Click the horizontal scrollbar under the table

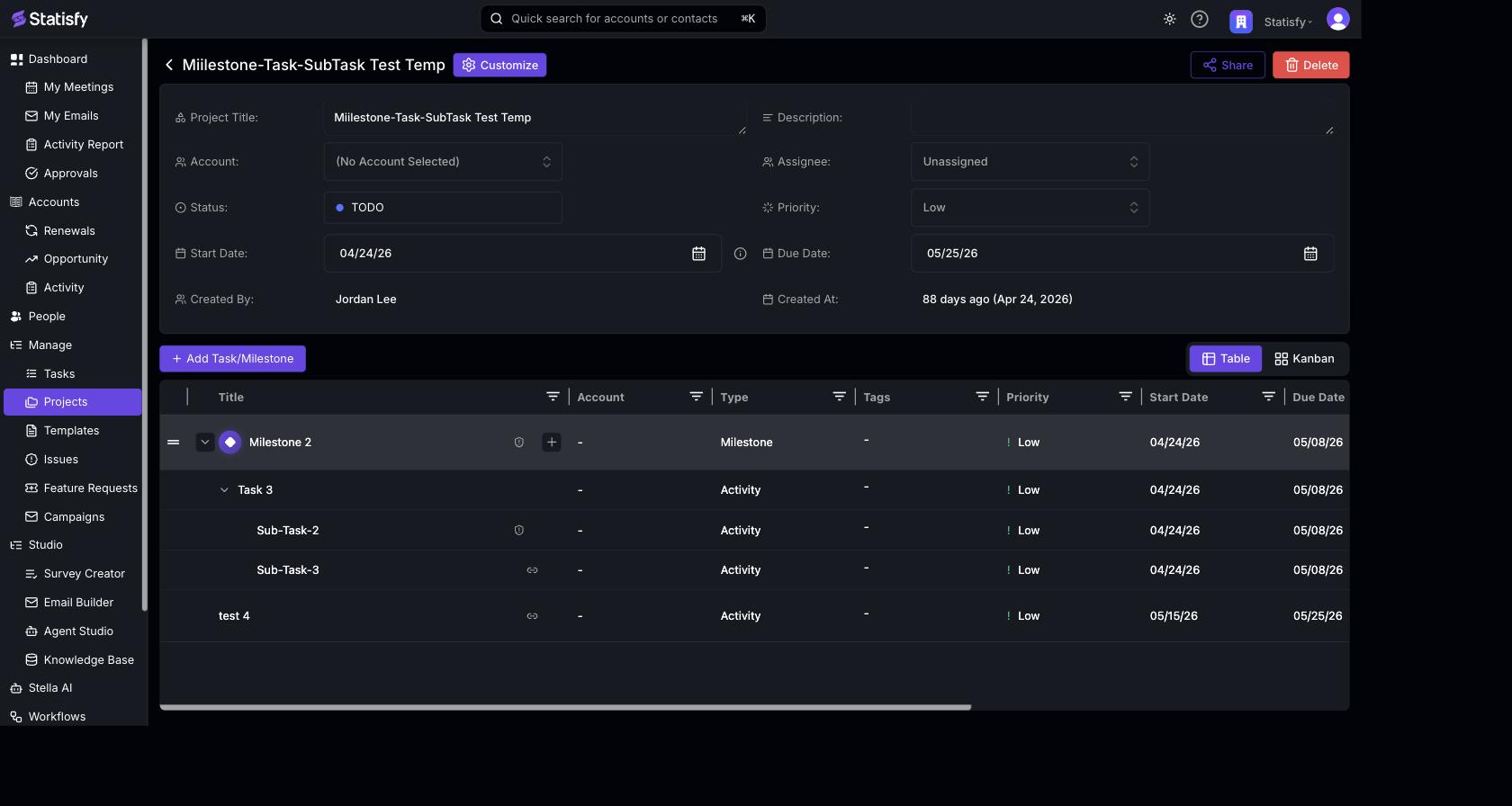pyautogui.click(x=565, y=707)
